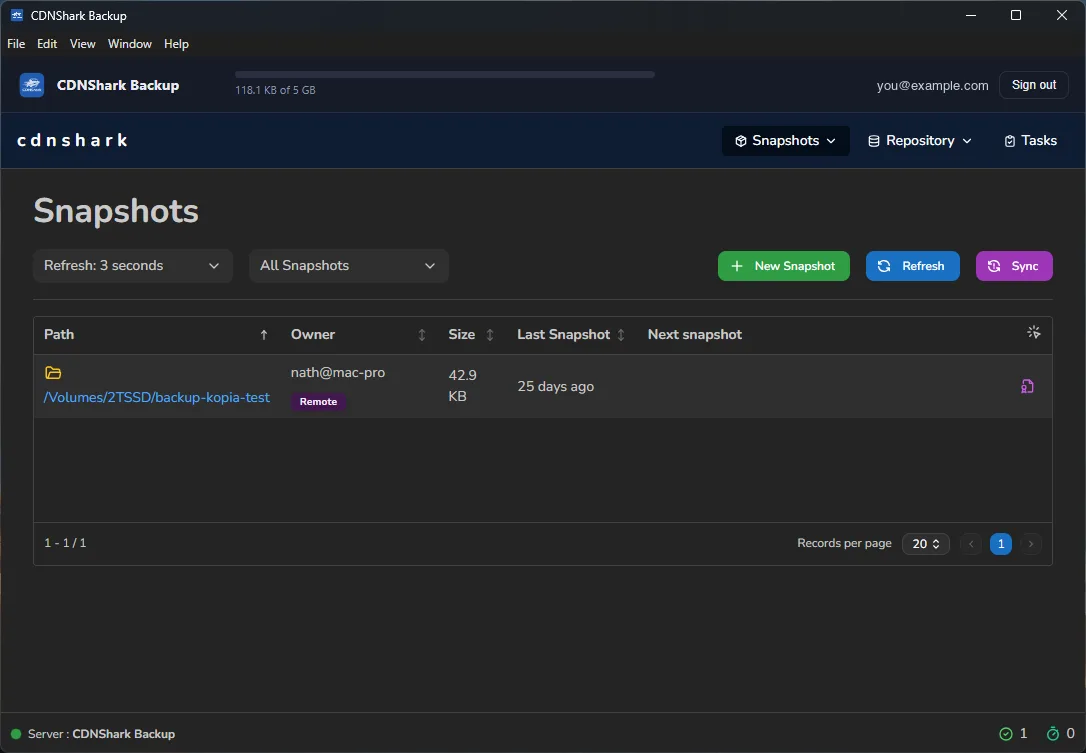The height and width of the screenshot is (753, 1086).
Task: Sort by Last Snapshot column arrows
Action: point(621,335)
